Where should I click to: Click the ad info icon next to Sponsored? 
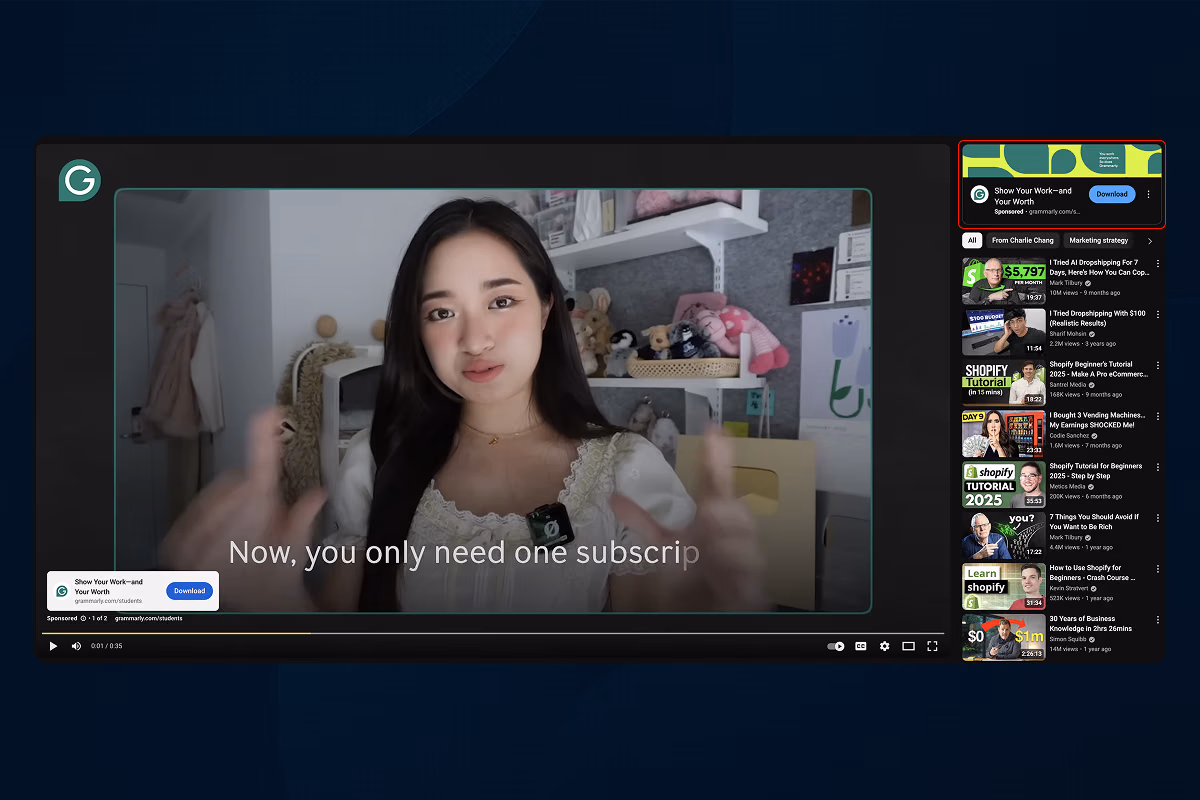pyautogui.click(x=83, y=618)
